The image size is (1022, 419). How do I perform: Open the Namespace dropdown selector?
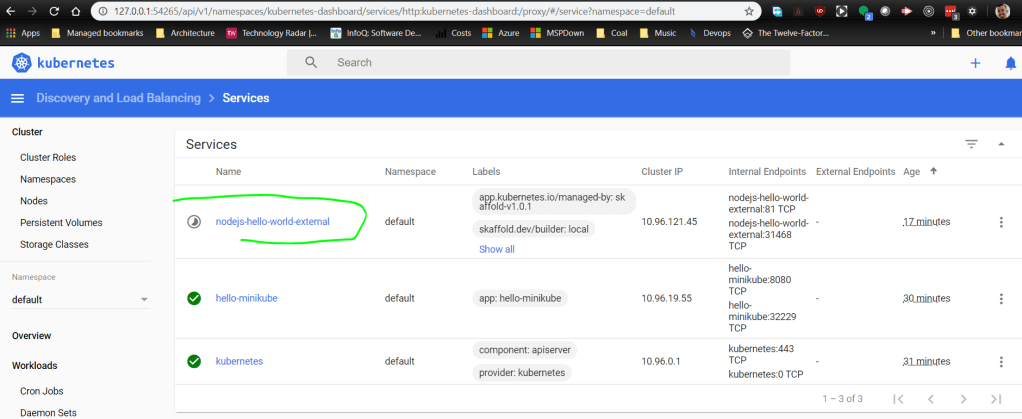click(x=80, y=299)
